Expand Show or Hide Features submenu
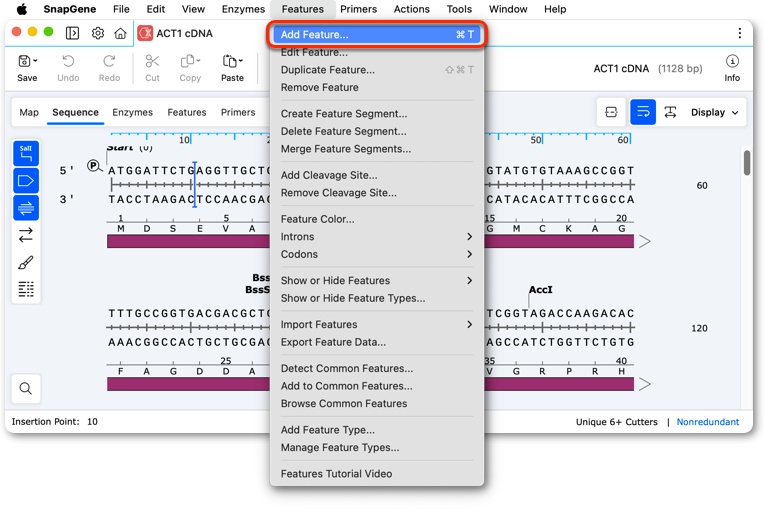This screenshot has width=764, height=519. click(x=377, y=280)
